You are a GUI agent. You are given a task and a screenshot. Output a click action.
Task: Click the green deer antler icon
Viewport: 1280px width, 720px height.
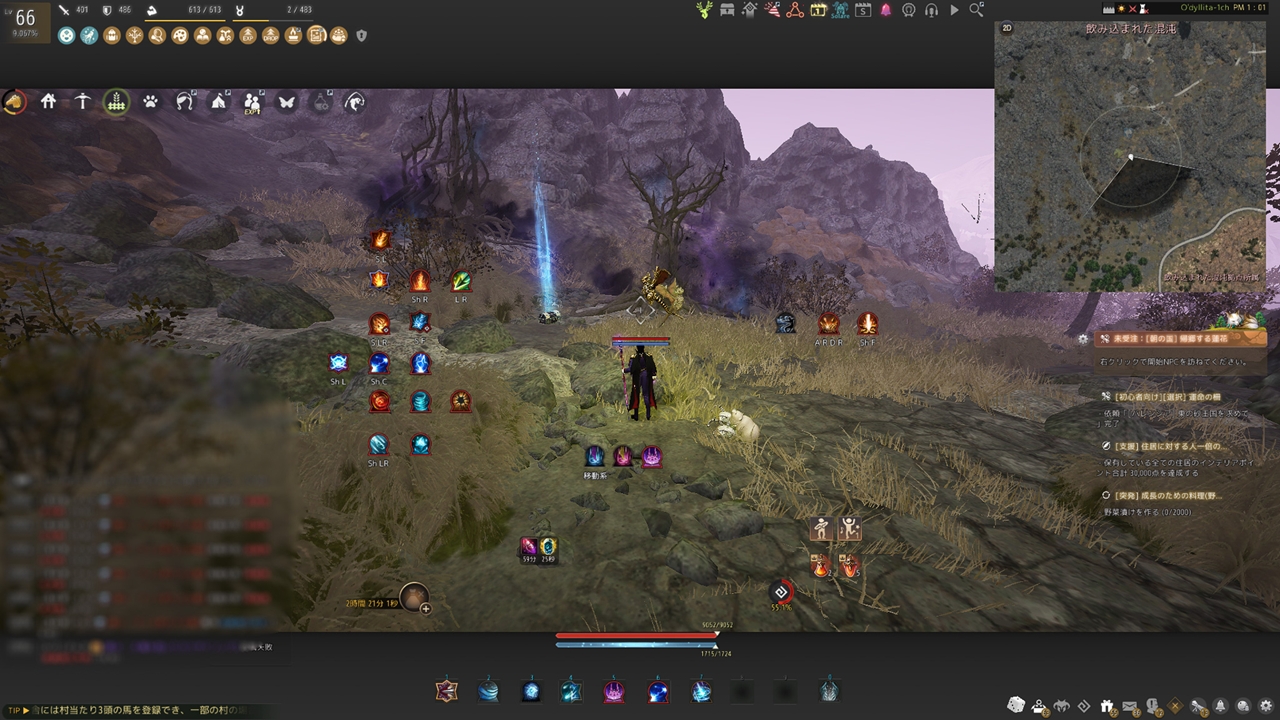pos(703,10)
